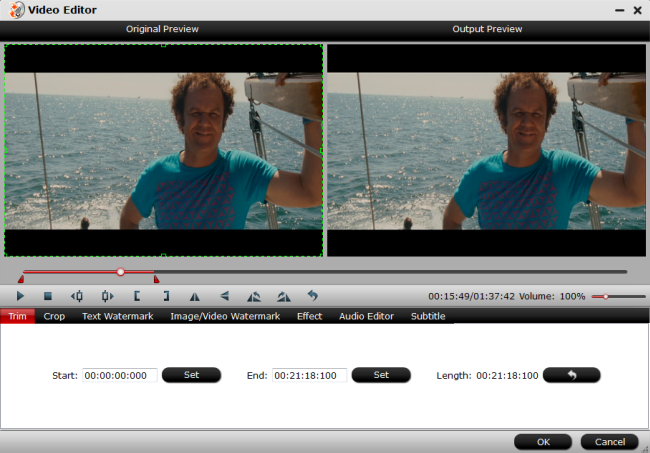Click the volume slider handle
The width and height of the screenshot is (650, 453).
(x=606, y=296)
